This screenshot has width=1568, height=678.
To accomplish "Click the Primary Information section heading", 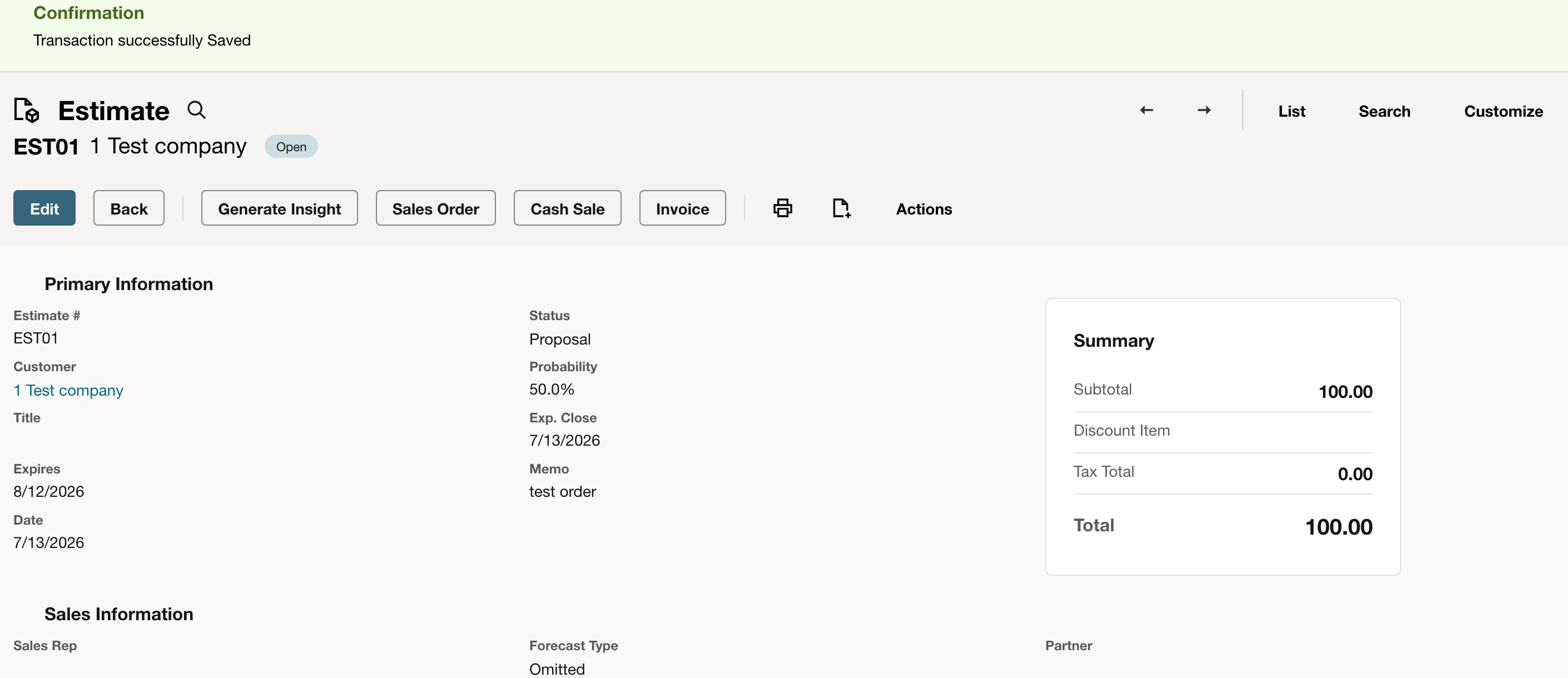I will click(x=128, y=283).
